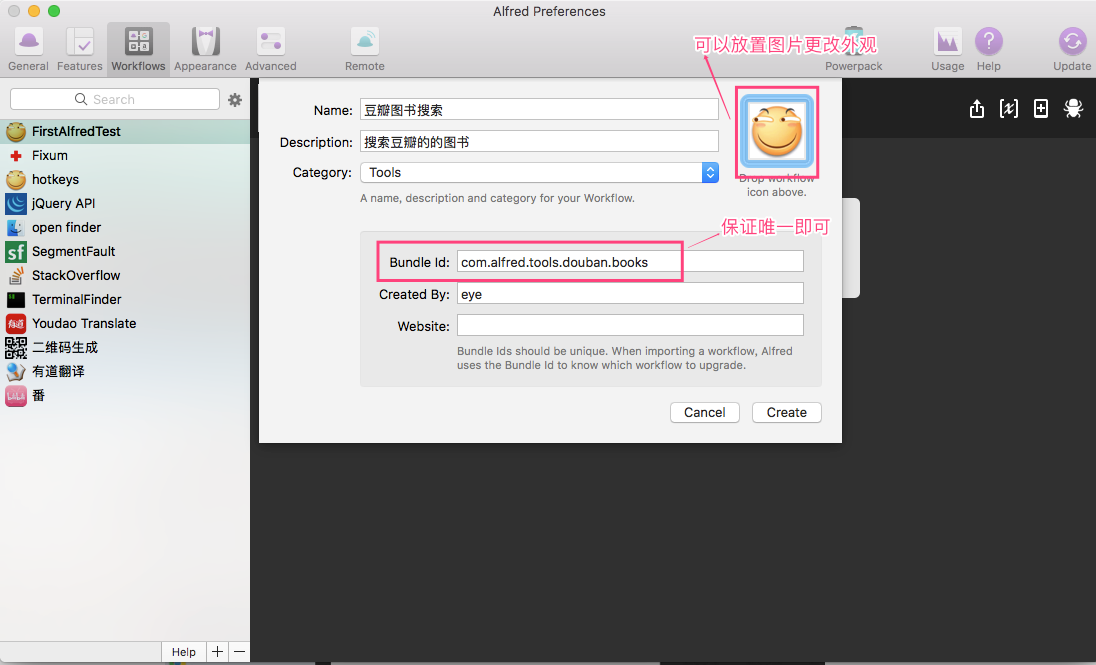
Task: Go to the Advanced tab
Action: click(x=271, y=49)
